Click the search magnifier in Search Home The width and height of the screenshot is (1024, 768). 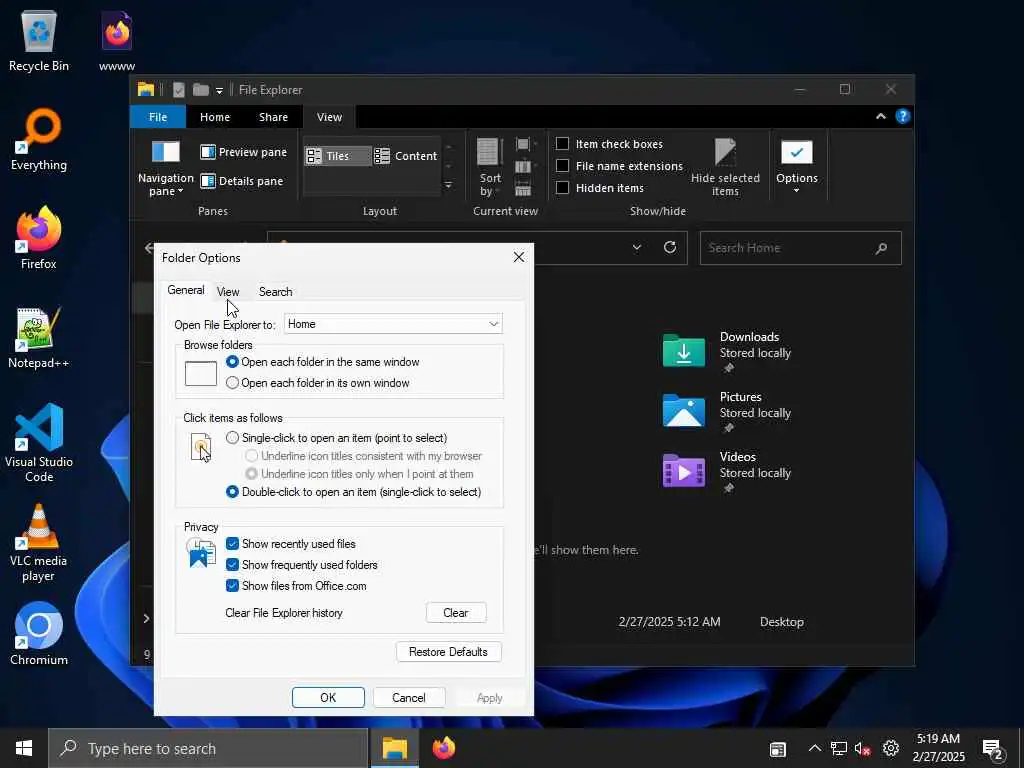(881, 248)
